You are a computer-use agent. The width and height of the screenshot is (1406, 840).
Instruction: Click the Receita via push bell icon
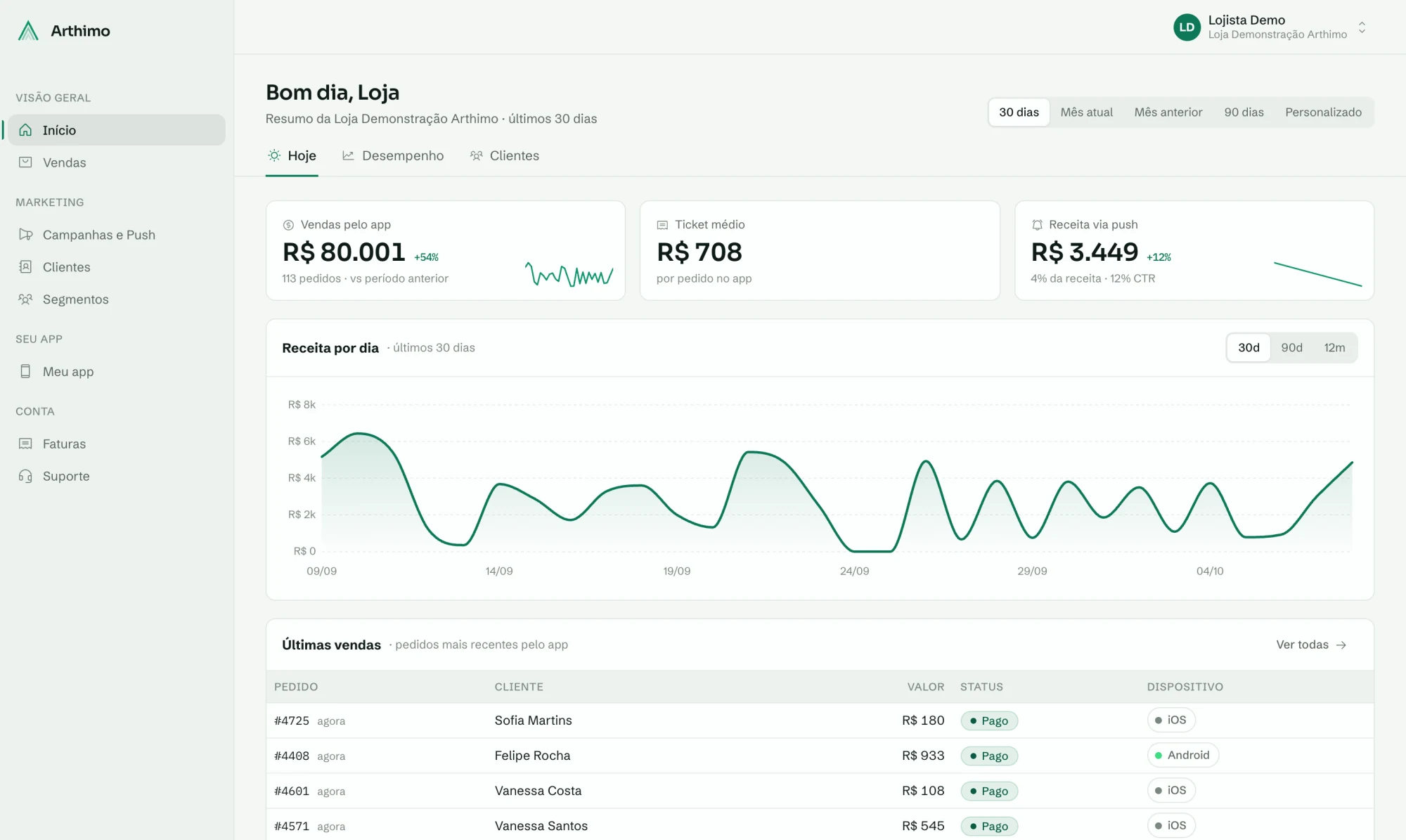coord(1037,225)
